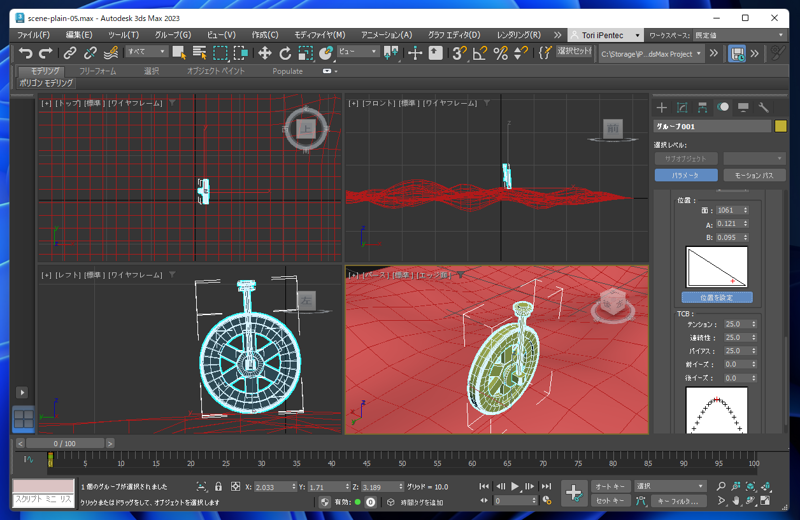Open the レンダリング(R) menu

coord(519,35)
